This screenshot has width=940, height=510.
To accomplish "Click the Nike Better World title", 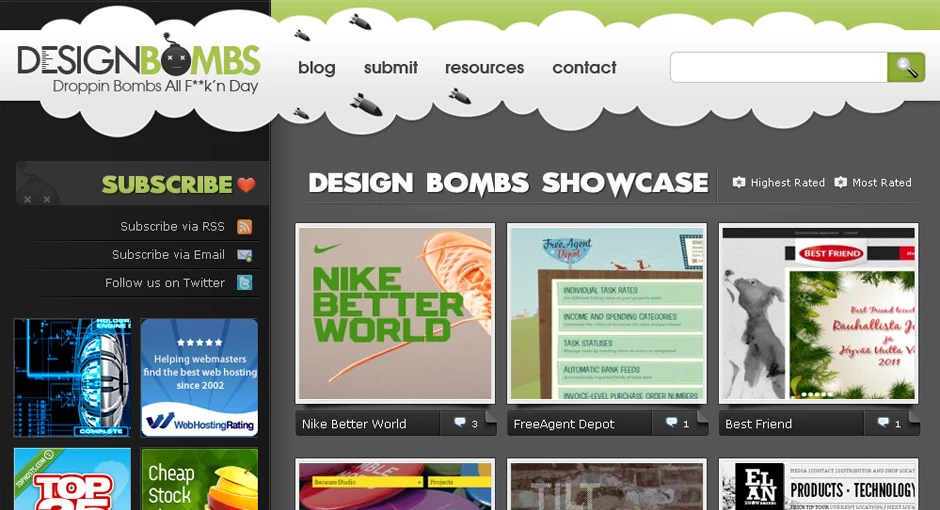I will pos(354,424).
